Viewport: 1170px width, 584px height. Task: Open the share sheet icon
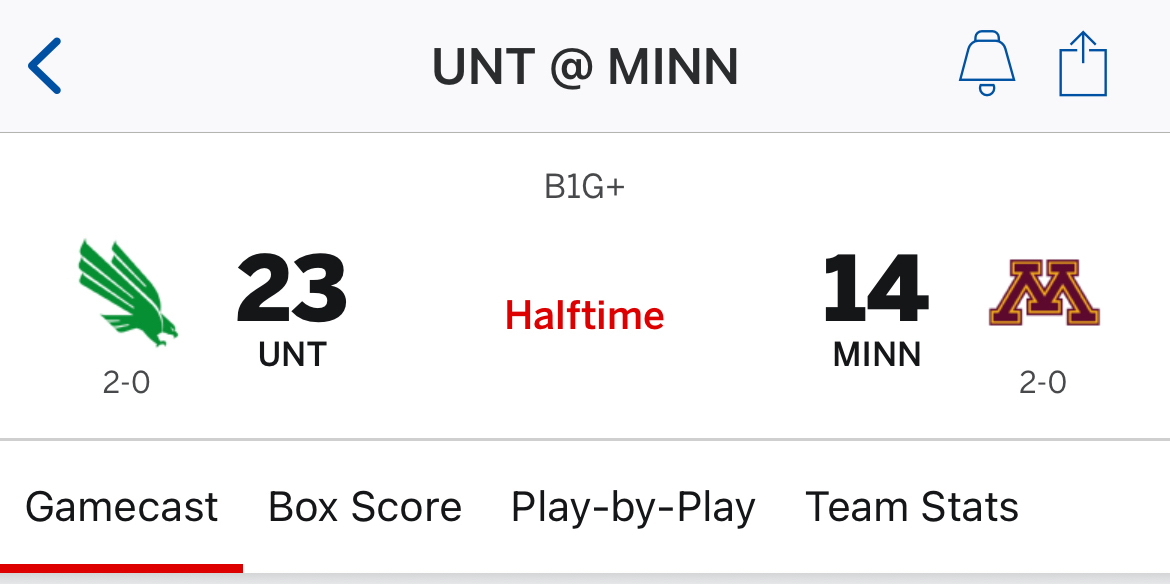click(1083, 64)
